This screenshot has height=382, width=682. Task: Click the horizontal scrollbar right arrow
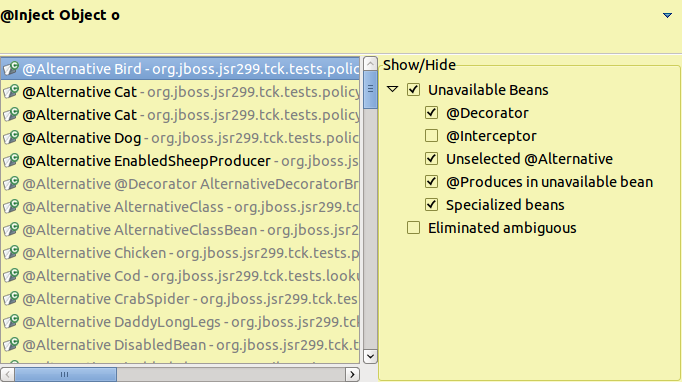[x=352, y=374]
